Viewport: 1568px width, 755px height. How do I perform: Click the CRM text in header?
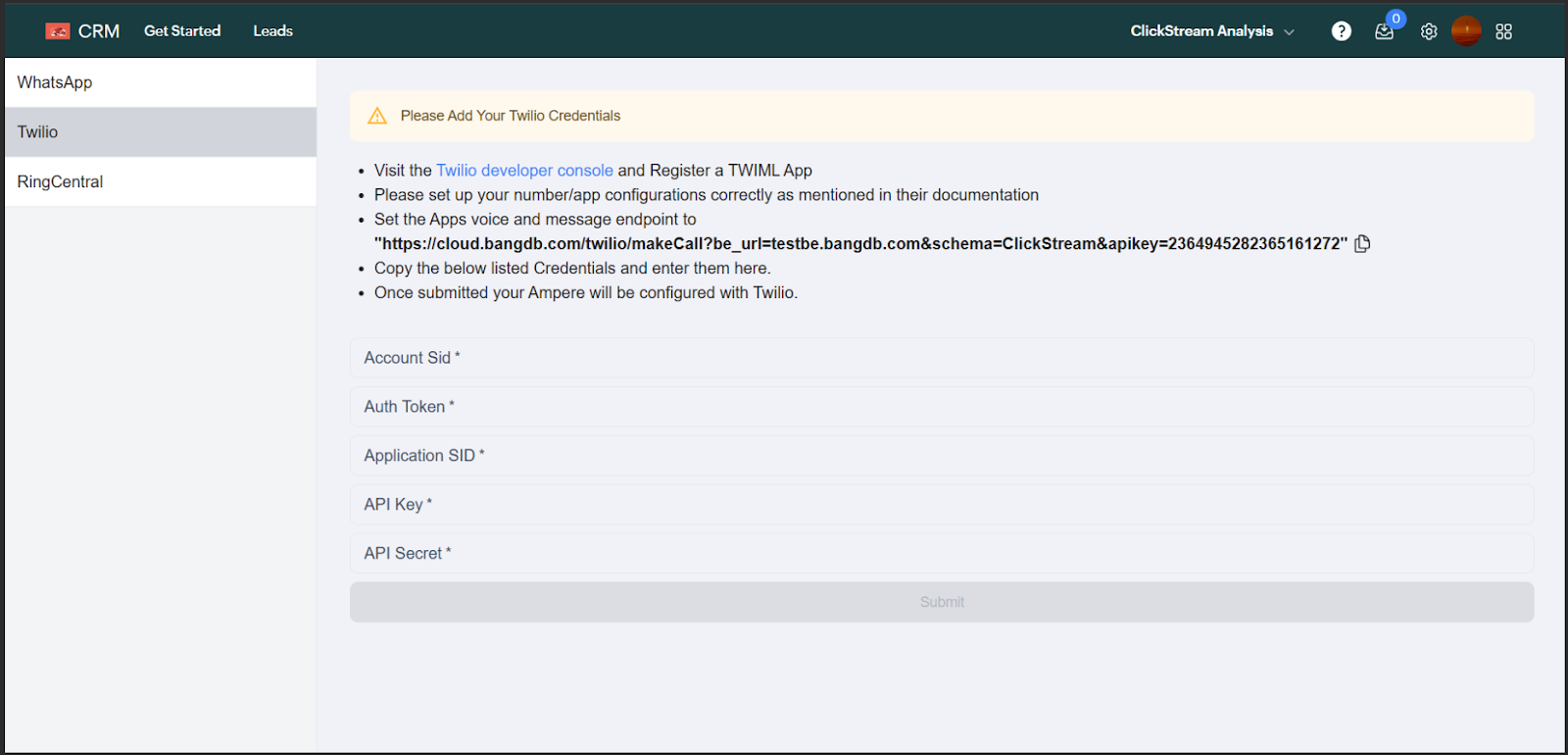[x=99, y=31]
